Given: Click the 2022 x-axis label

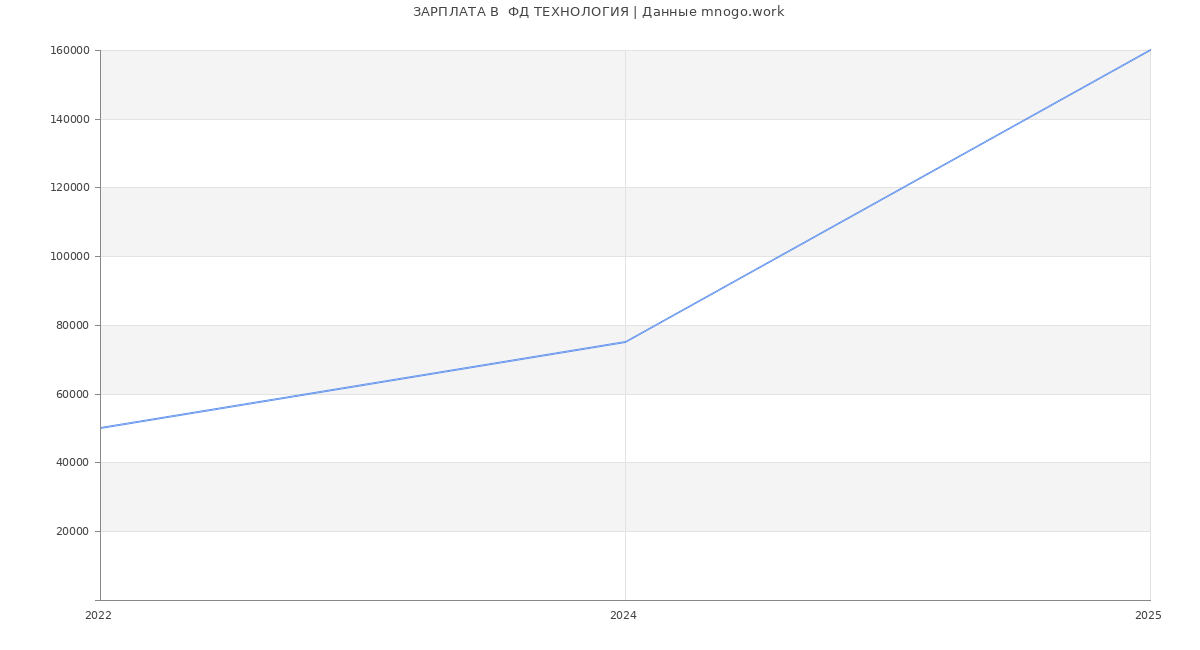Looking at the screenshot, I should pos(98,616).
